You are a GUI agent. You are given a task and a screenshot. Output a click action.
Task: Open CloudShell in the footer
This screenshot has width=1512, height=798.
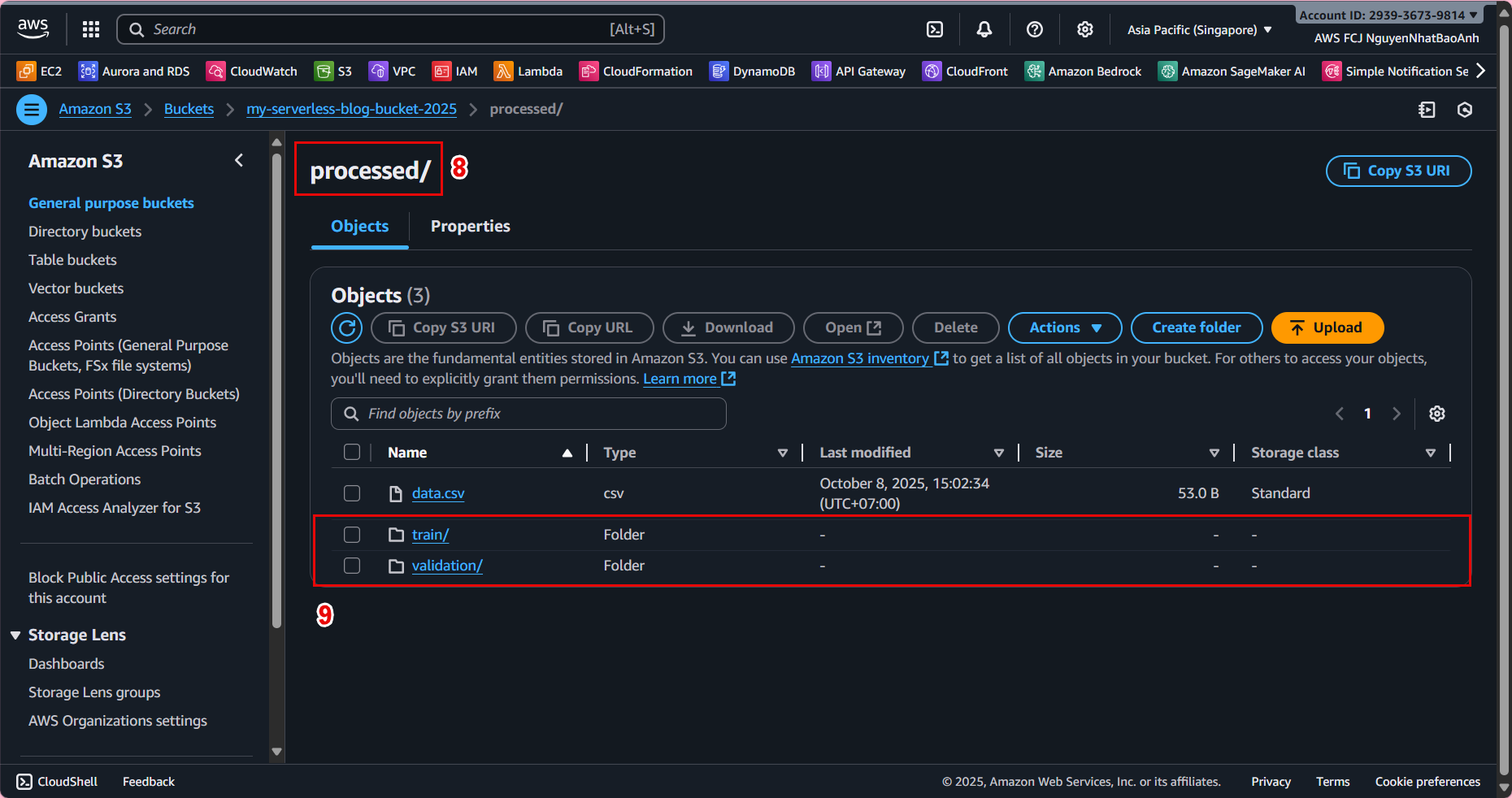[57, 782]
